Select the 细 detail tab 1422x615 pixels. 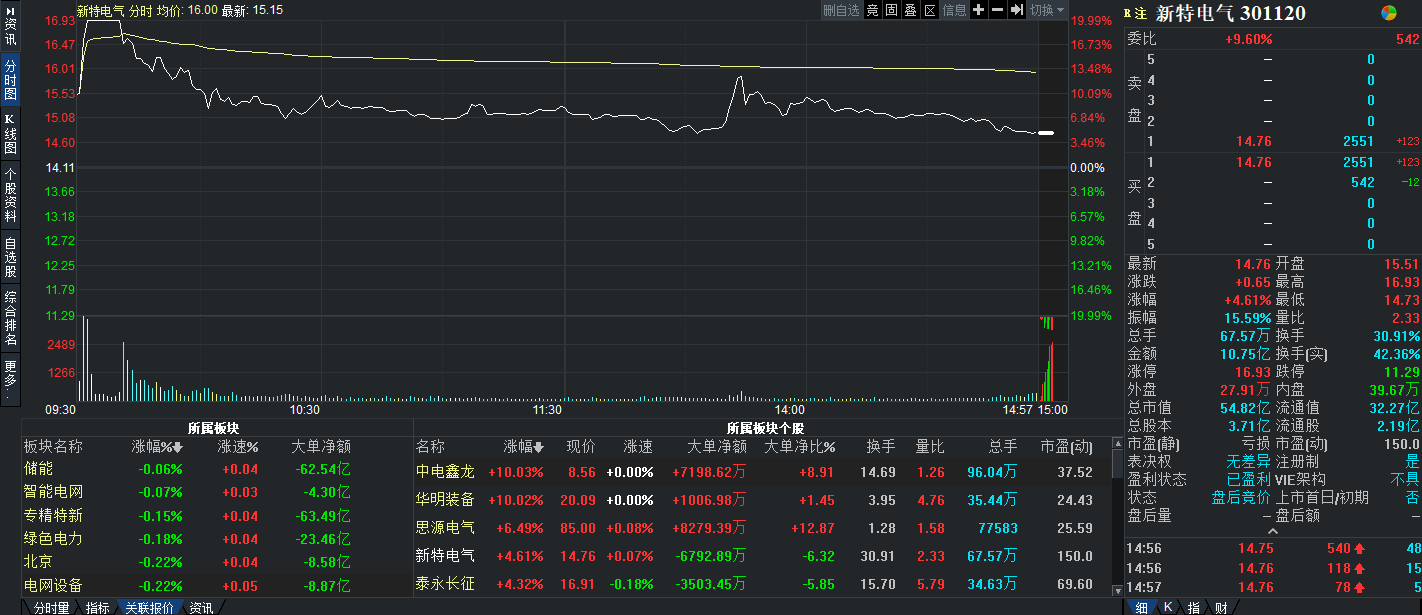coord(1141,608)
